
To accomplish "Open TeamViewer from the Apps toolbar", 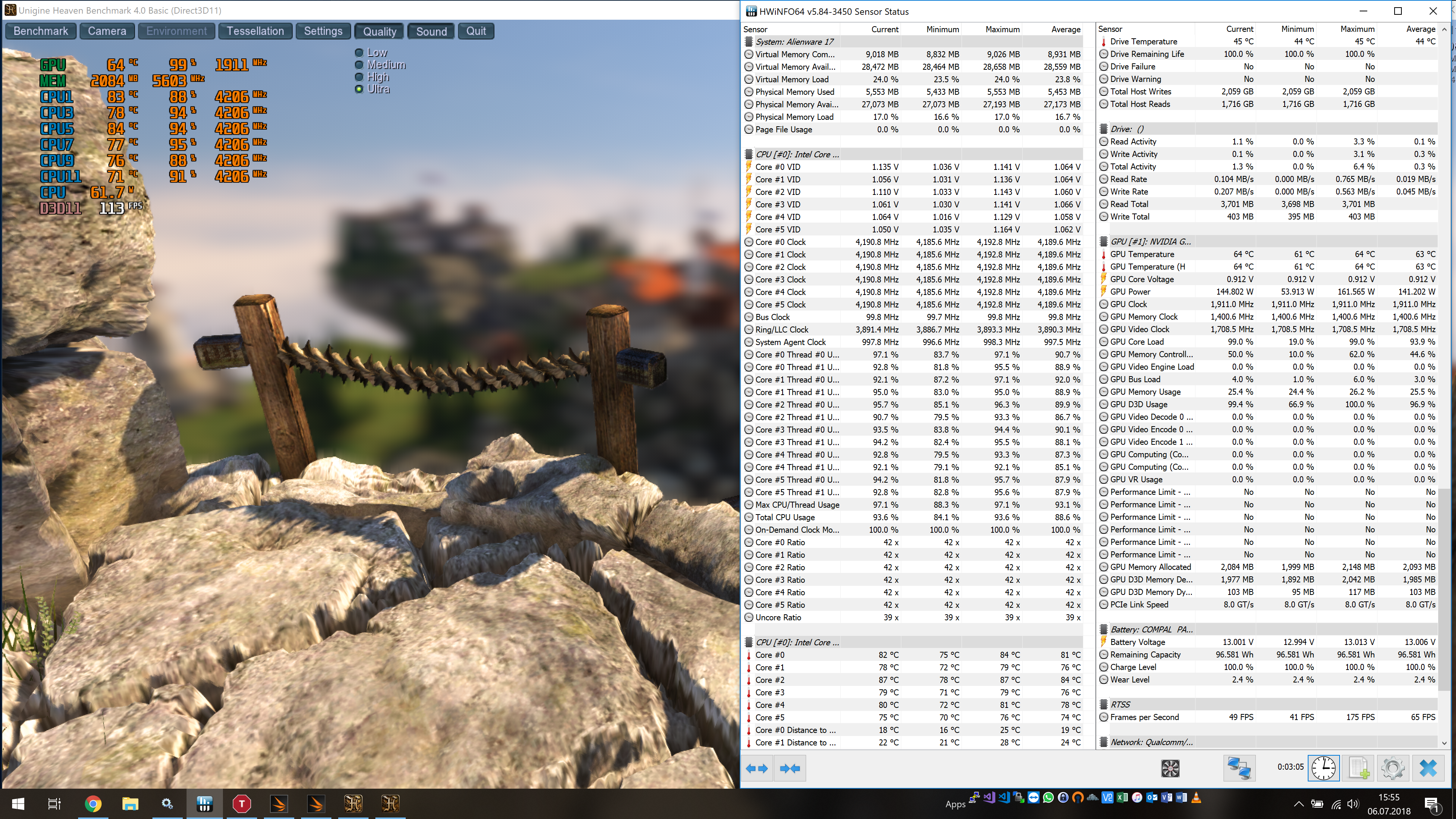I will click(1033, 797).
